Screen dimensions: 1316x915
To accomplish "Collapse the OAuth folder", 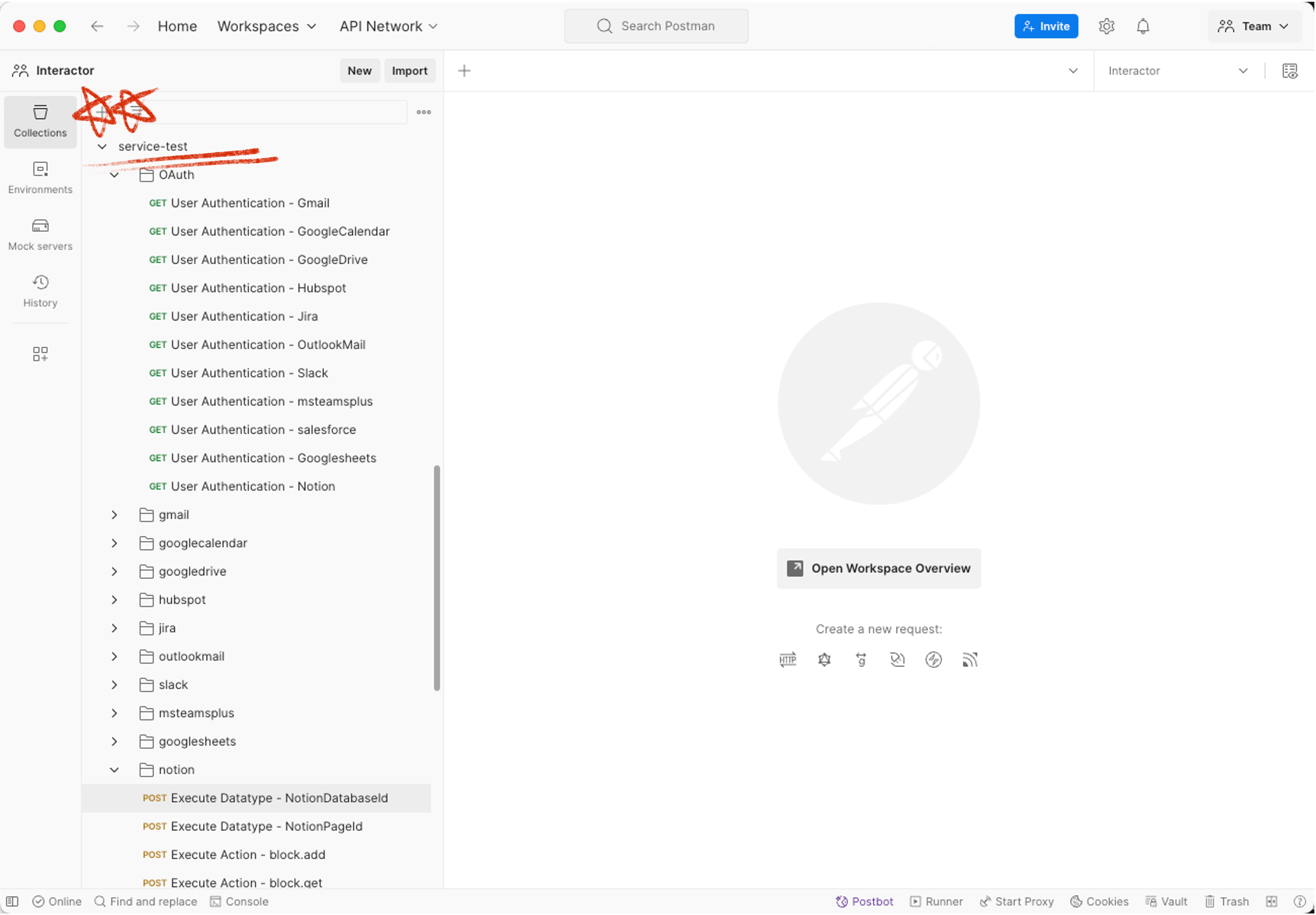I will click(x=115, y=174).
